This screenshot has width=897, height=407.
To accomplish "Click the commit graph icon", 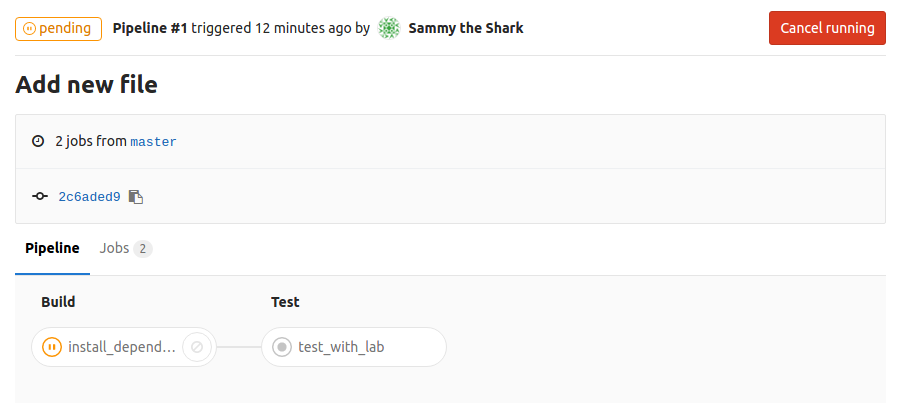I will (x=40, y=197).
